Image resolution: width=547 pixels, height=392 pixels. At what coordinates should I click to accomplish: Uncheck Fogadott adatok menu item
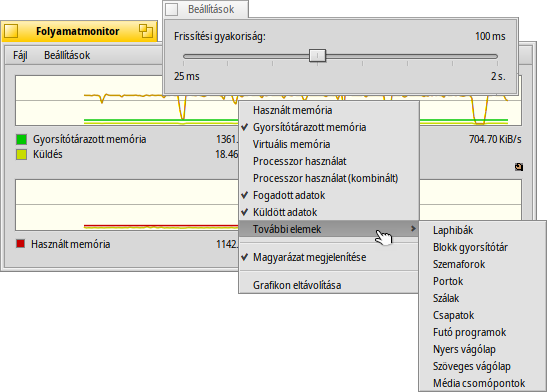pos(328,195)
